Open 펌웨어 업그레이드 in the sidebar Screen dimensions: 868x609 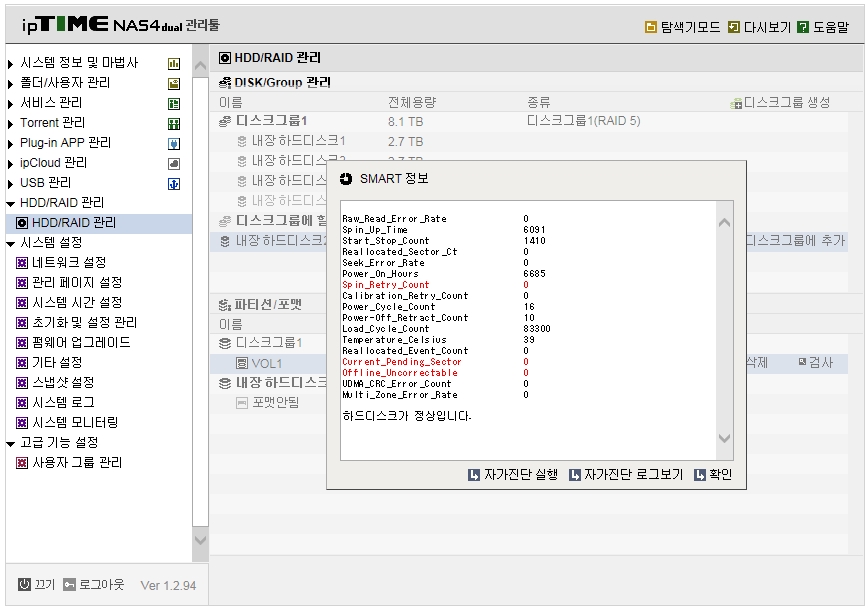(81, 343)
